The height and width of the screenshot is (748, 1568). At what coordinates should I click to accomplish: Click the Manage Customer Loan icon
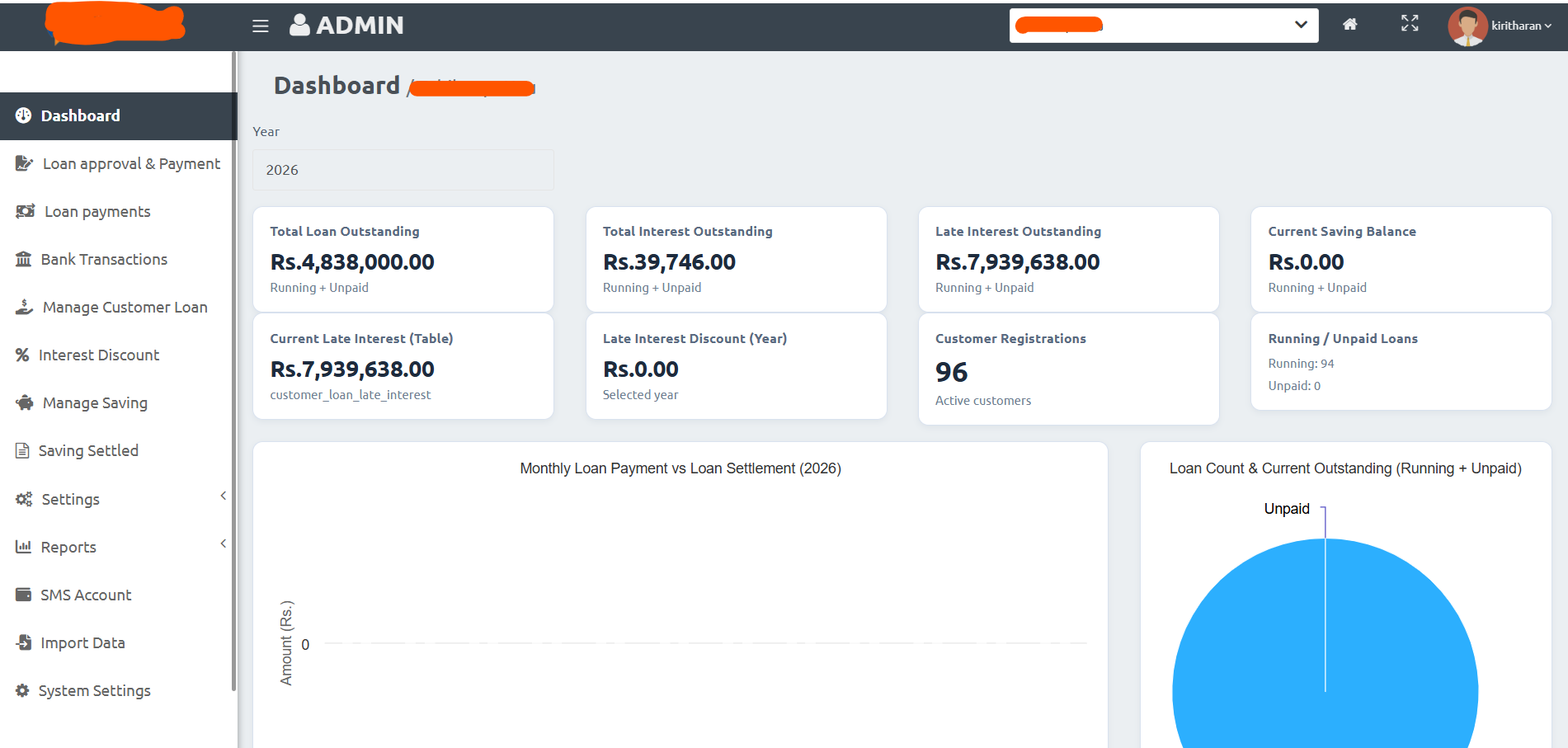tap(24, 307)
